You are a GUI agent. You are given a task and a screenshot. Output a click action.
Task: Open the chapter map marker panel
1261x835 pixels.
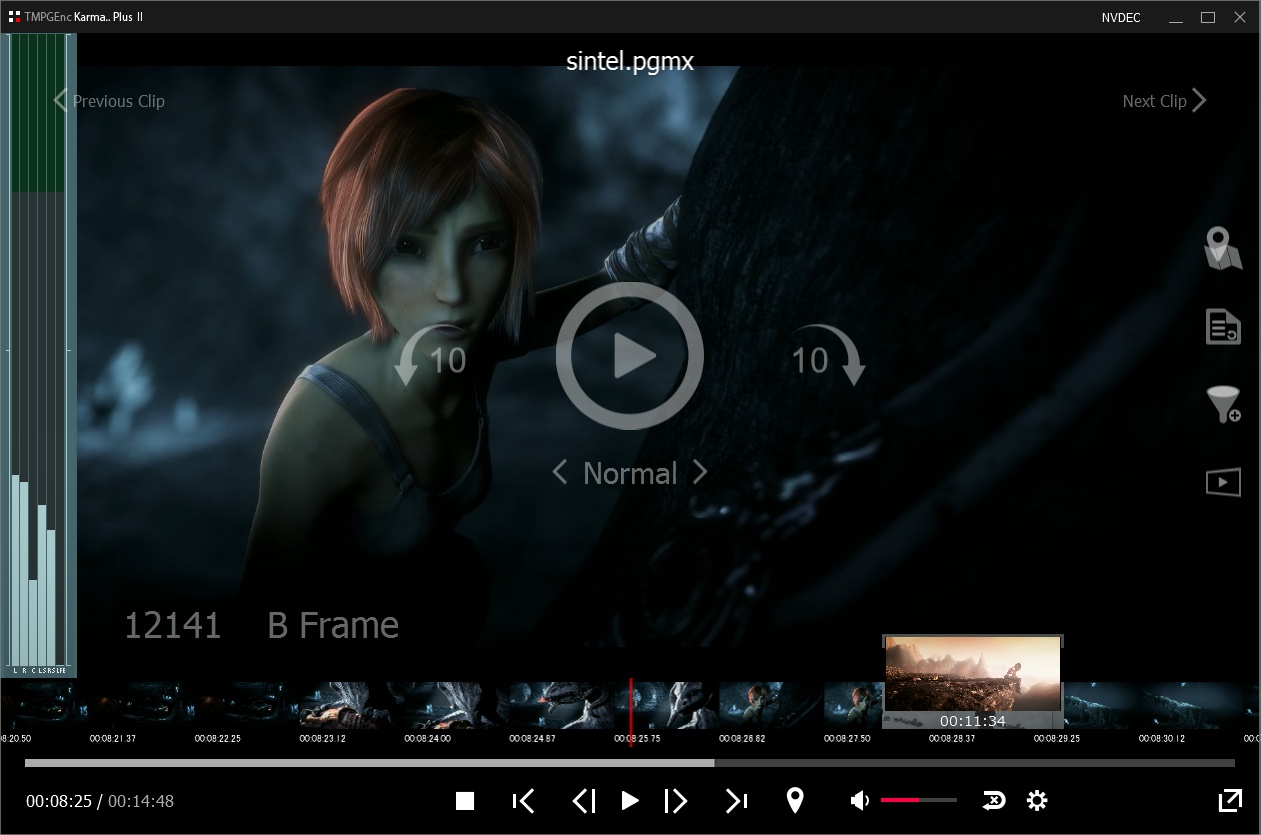pos(1223,248)
